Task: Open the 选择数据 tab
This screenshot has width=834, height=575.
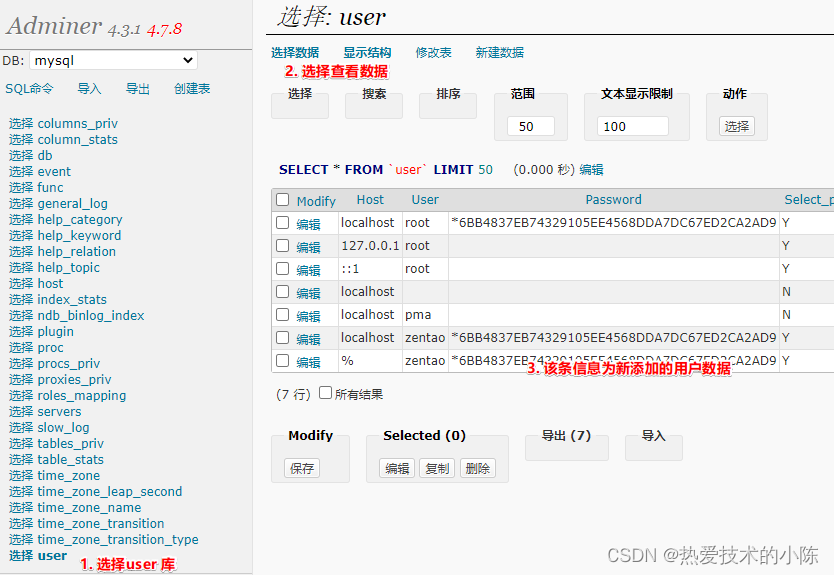Action: (295, 53)
